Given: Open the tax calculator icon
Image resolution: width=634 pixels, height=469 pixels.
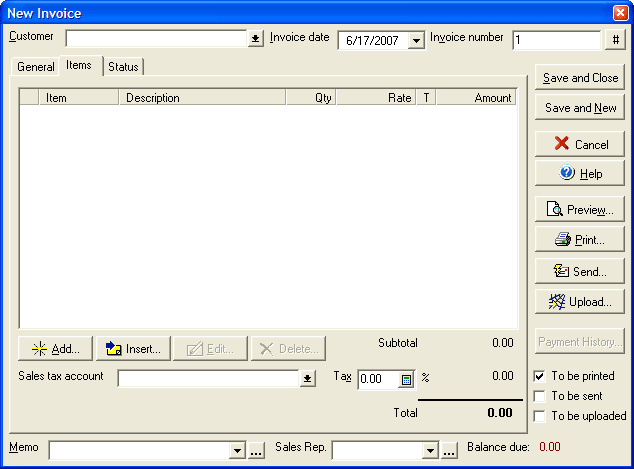Looking at the screenshot, I should tap(407, 380).
